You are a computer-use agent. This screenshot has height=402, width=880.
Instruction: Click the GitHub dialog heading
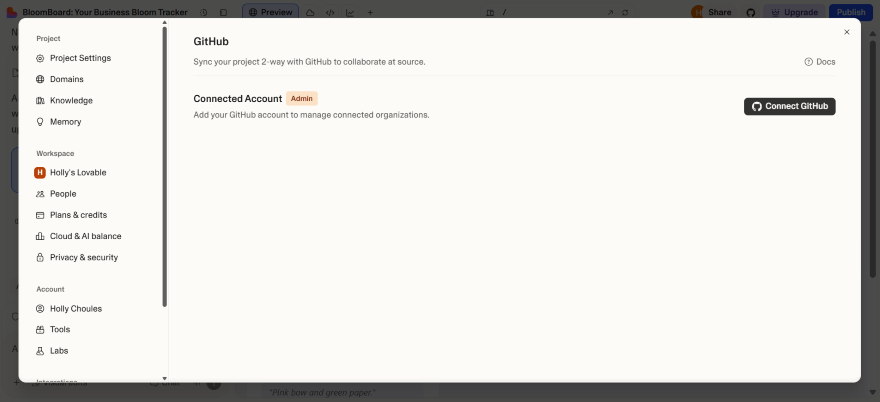[x=211, y=42]
